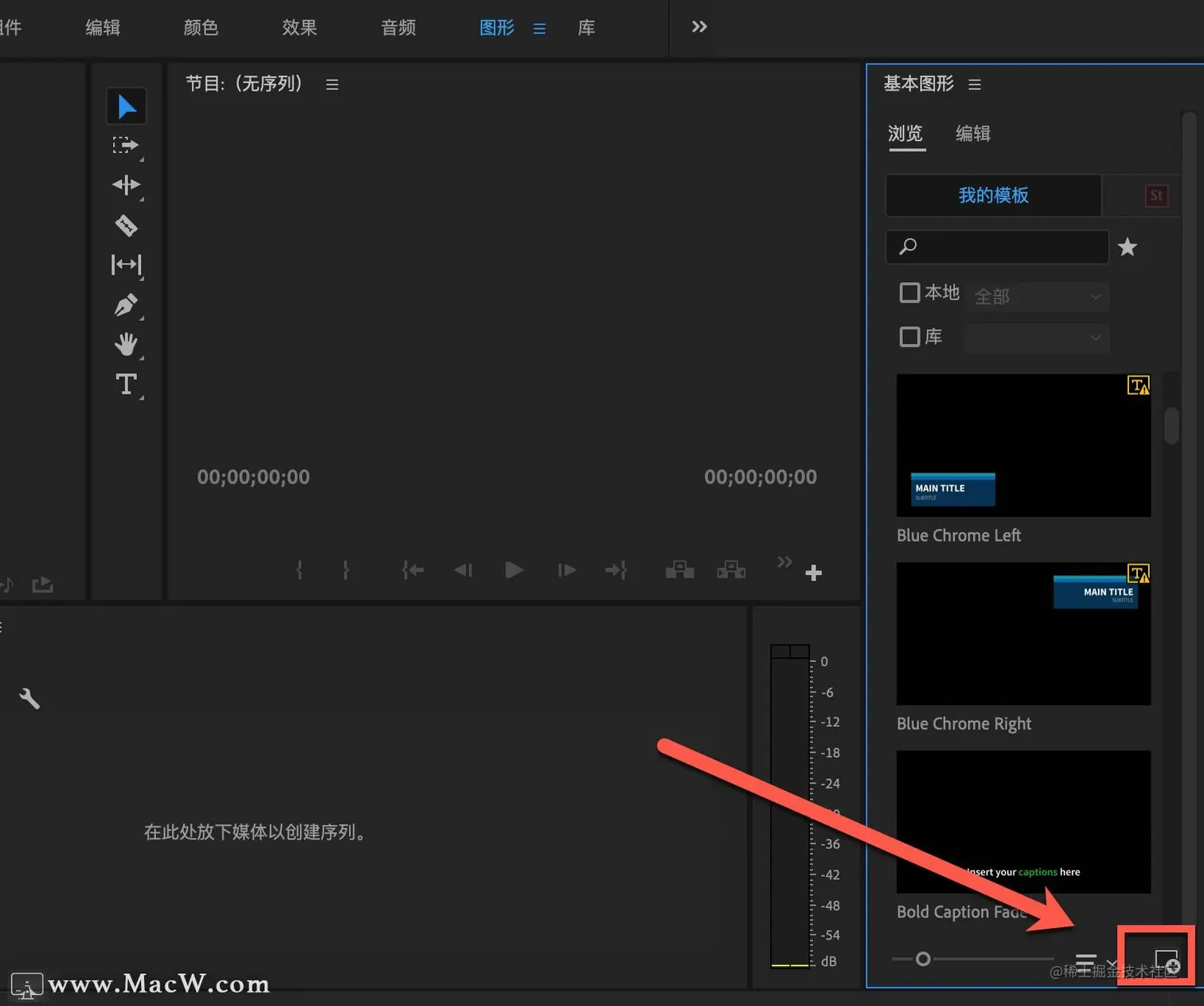This screenshot has width=1204, height=1006.
Task: Click font warning icon on Blue Chrome Left
Action: [1139, 386]
